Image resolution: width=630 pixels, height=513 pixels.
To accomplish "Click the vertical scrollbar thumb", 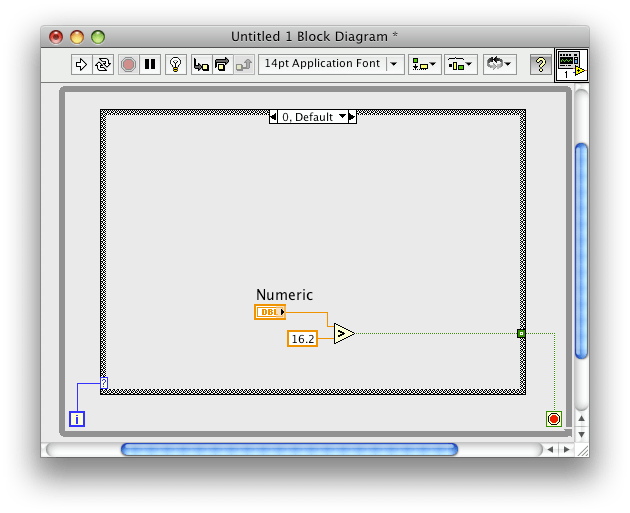I will pyautogui.click(x=581, y=251).
